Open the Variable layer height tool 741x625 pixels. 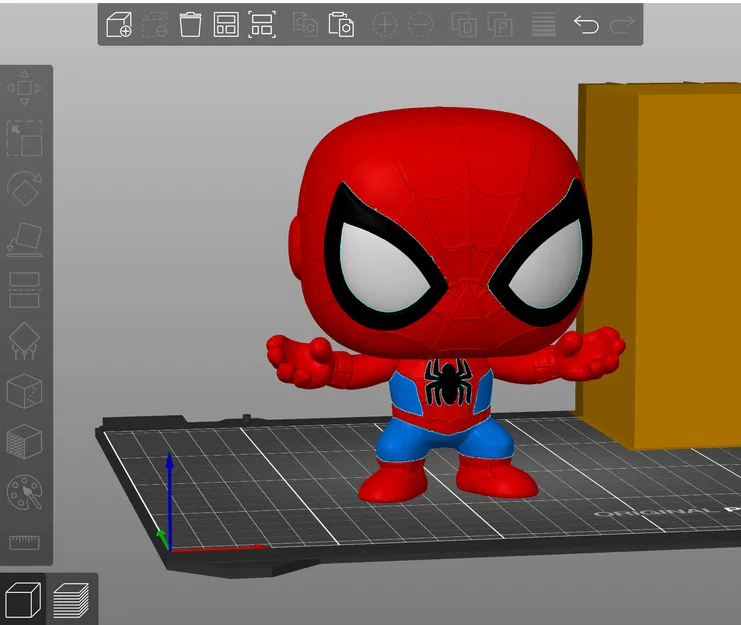click(543, 25)
